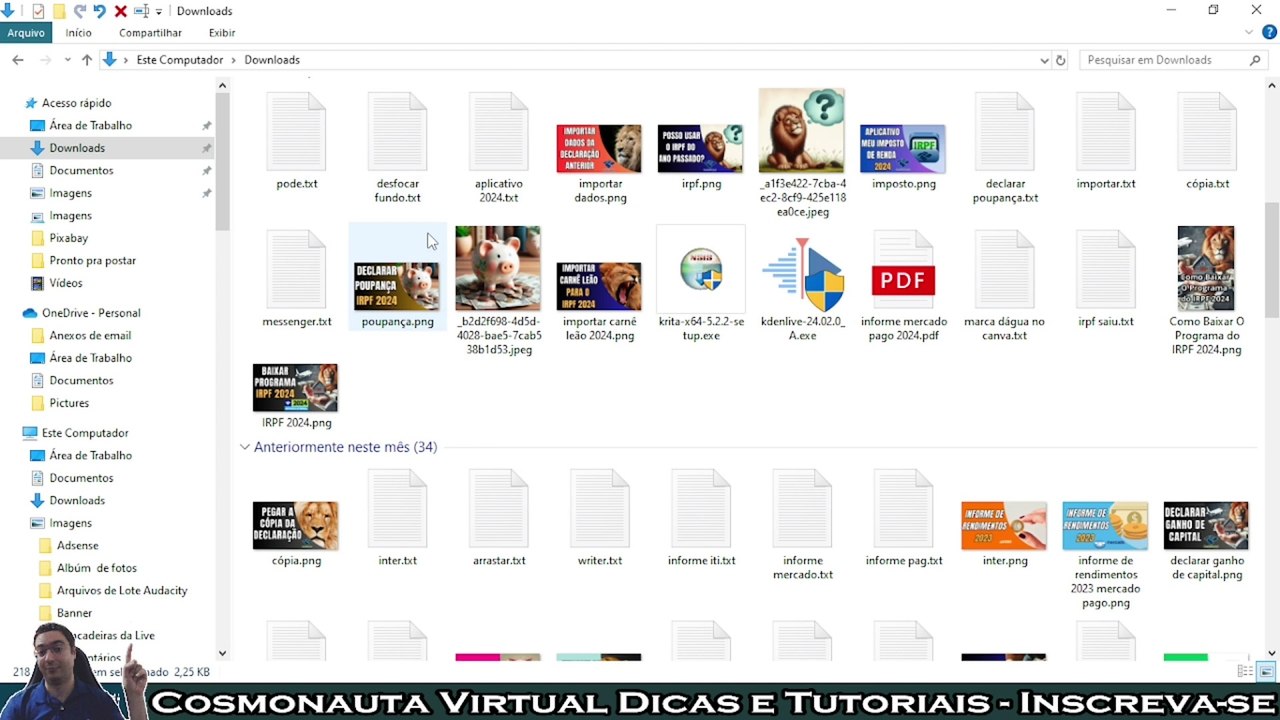Select the importar dados.png thumbnail

pos(599,149)
